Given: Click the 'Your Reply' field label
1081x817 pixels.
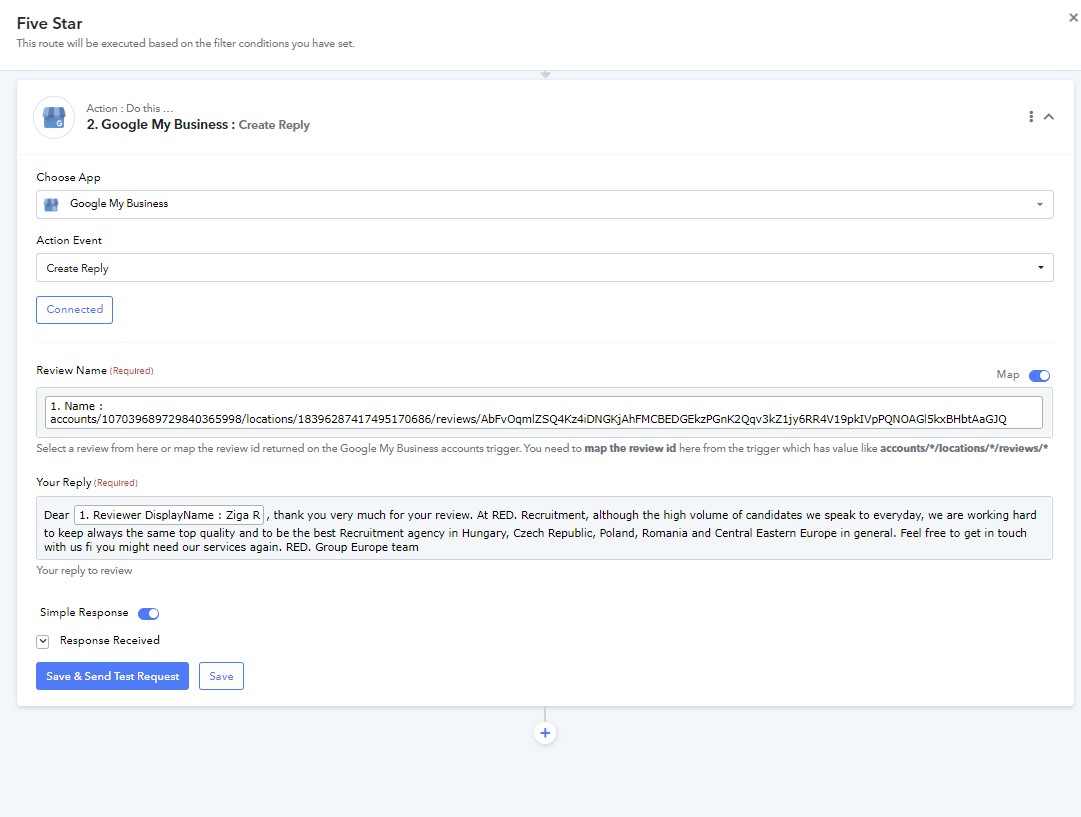Looking at the screenshot, I should coord(64,482).
